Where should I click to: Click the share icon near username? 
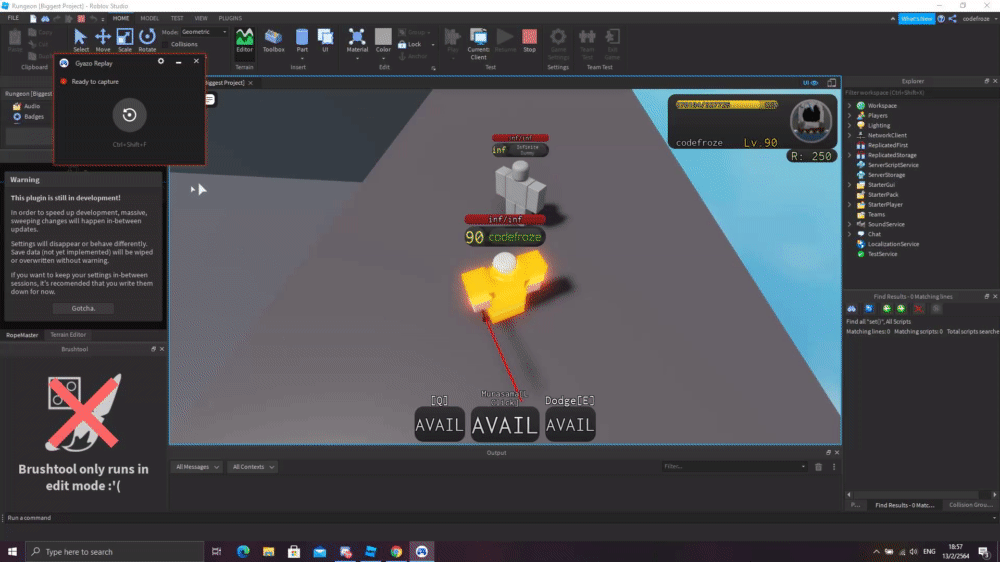click(x=952, y=18)
